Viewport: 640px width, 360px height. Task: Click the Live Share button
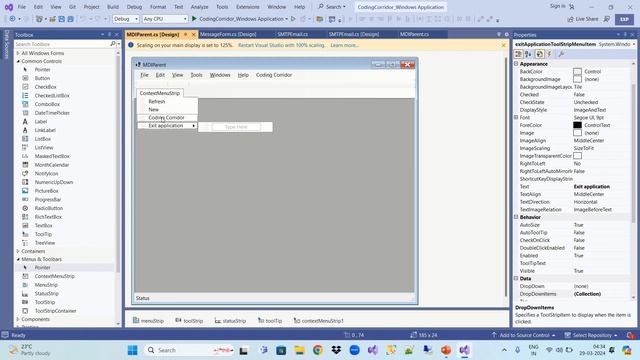tap(583, 19)
